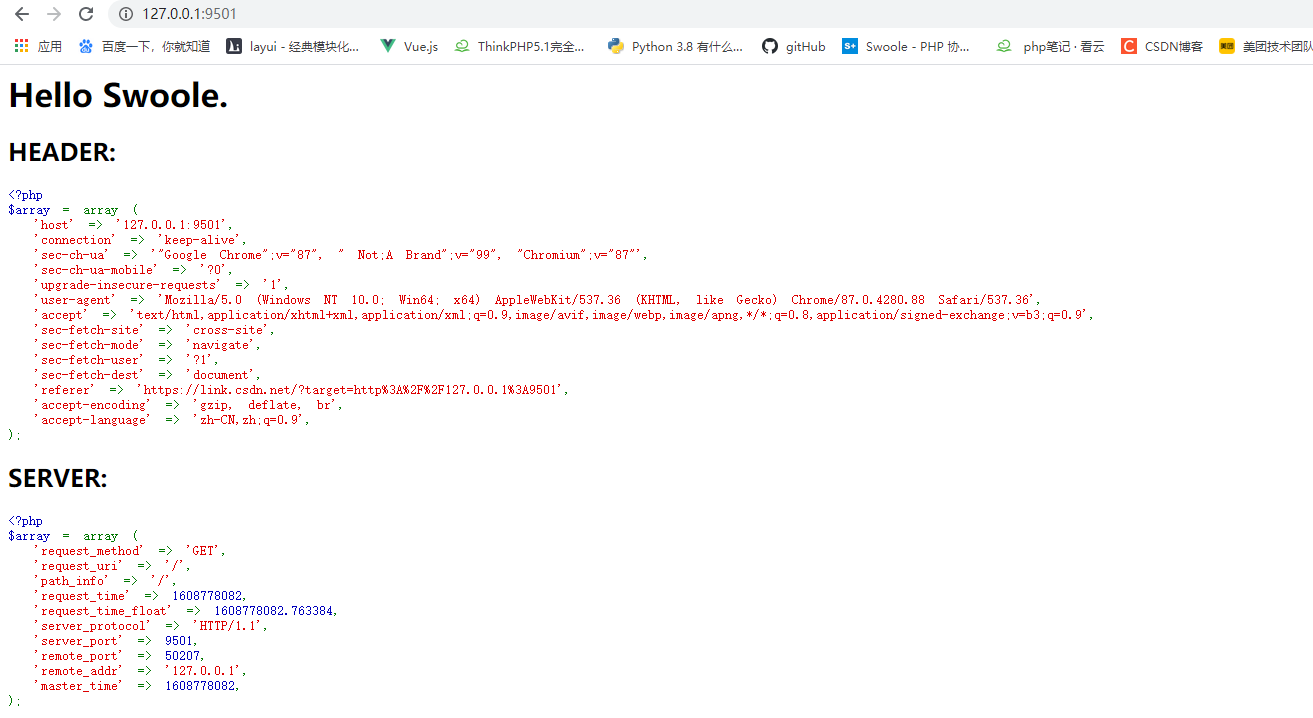Viewport: 1313px width, 718px height.
Task: Click the Vue.js favicon in bookmarks bar
Action: [387, 46]
